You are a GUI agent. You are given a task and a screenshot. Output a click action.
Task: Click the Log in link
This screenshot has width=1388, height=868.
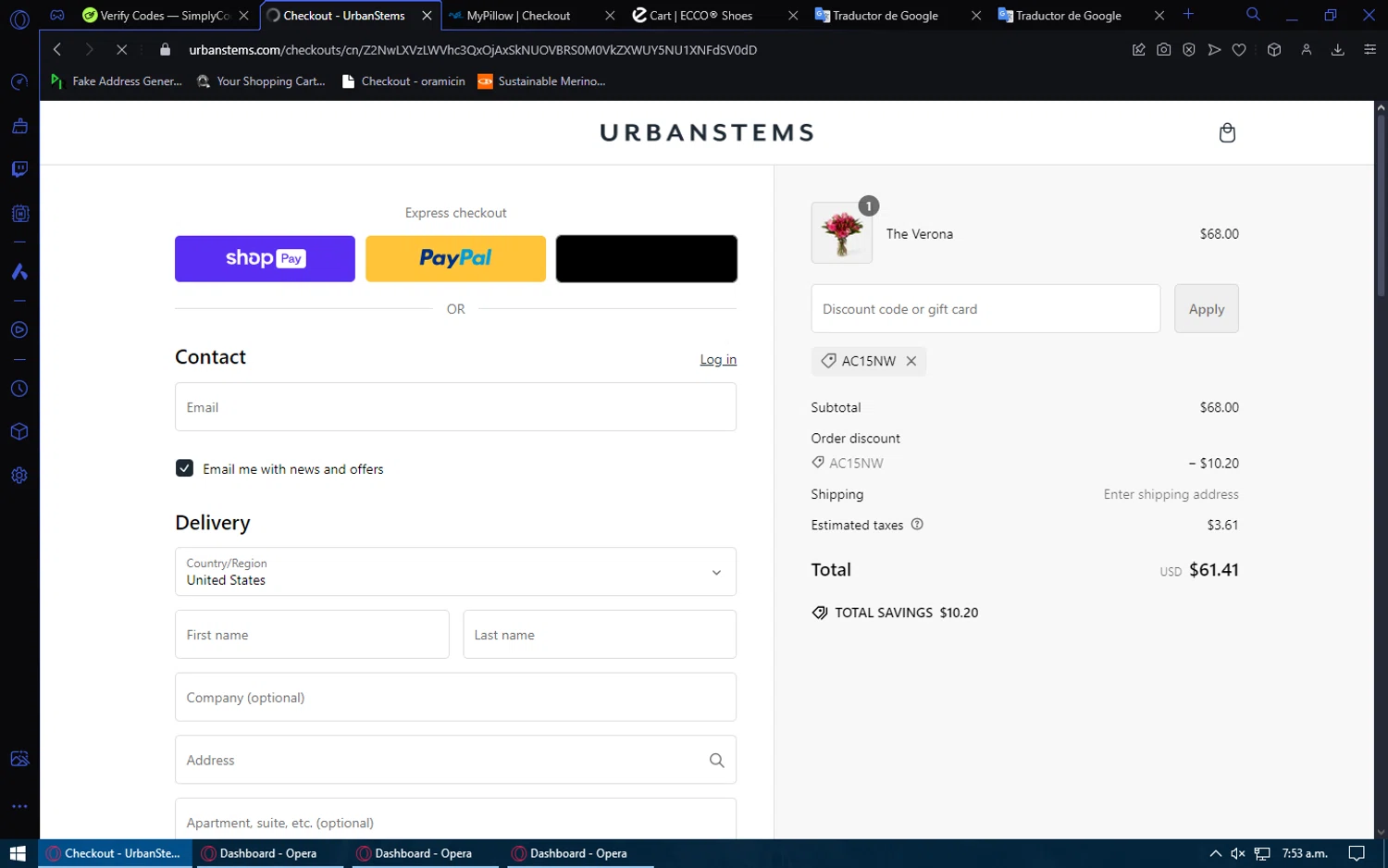tap(718, 359)
